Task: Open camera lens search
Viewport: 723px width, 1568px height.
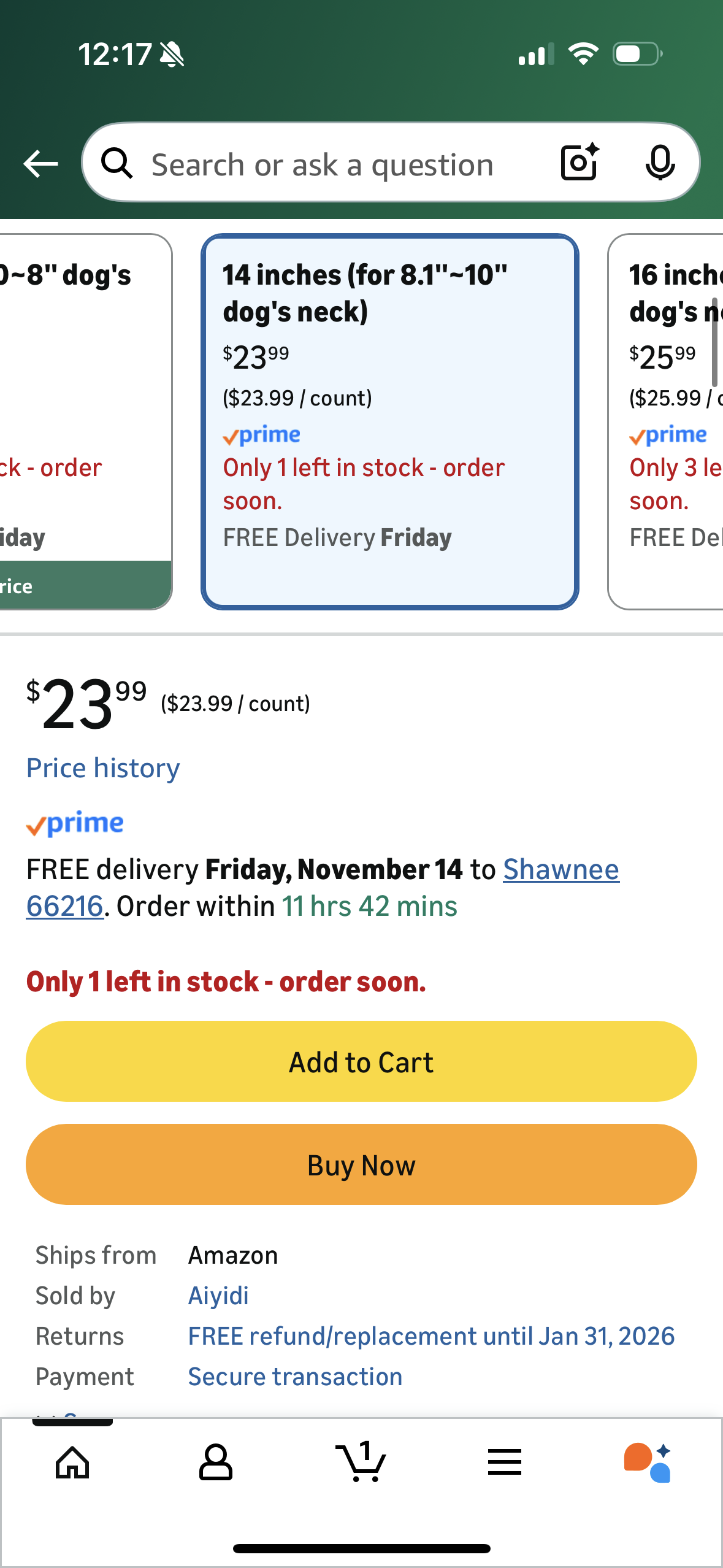Action: point(580,163)
